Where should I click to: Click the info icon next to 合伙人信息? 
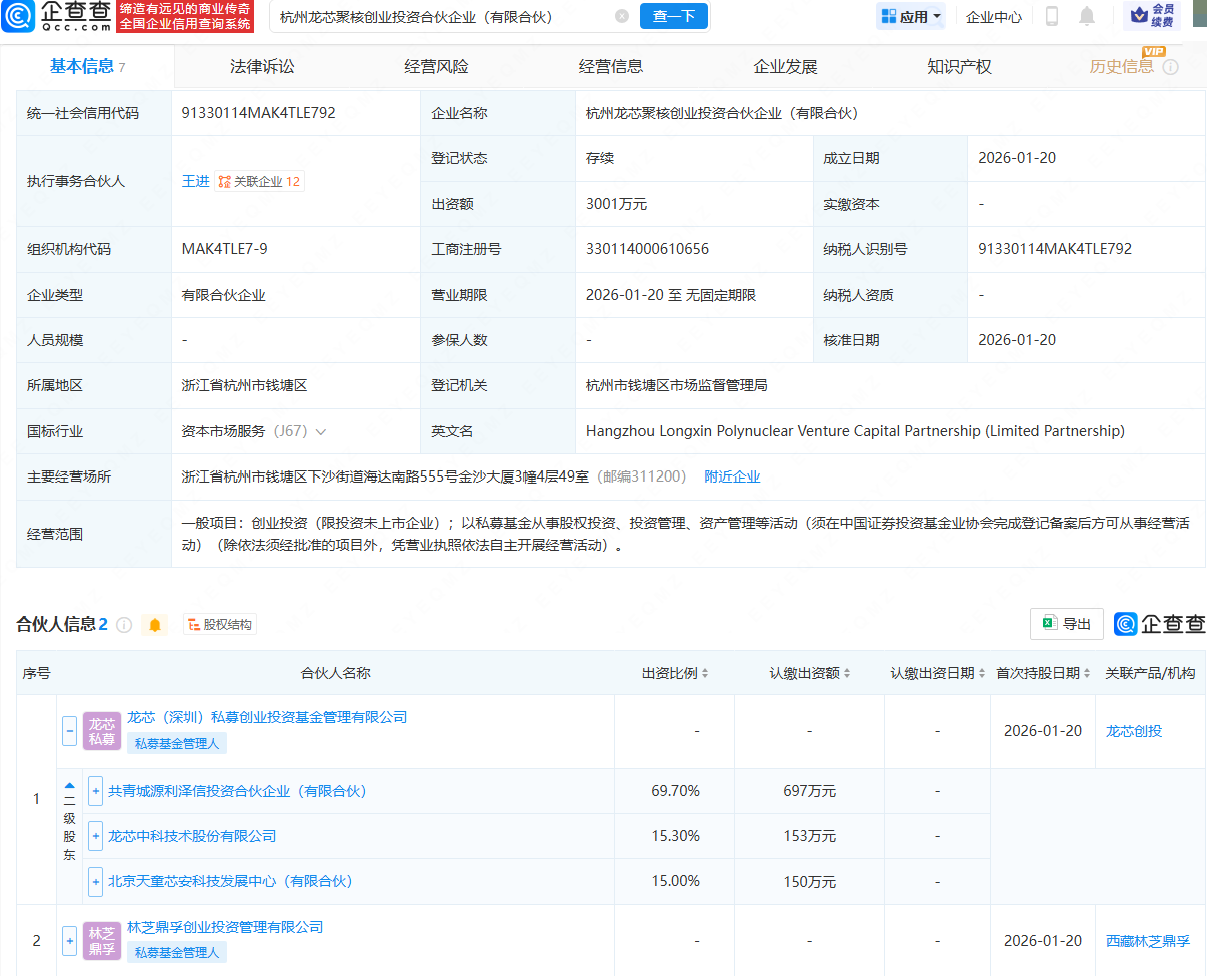(124, 623)
